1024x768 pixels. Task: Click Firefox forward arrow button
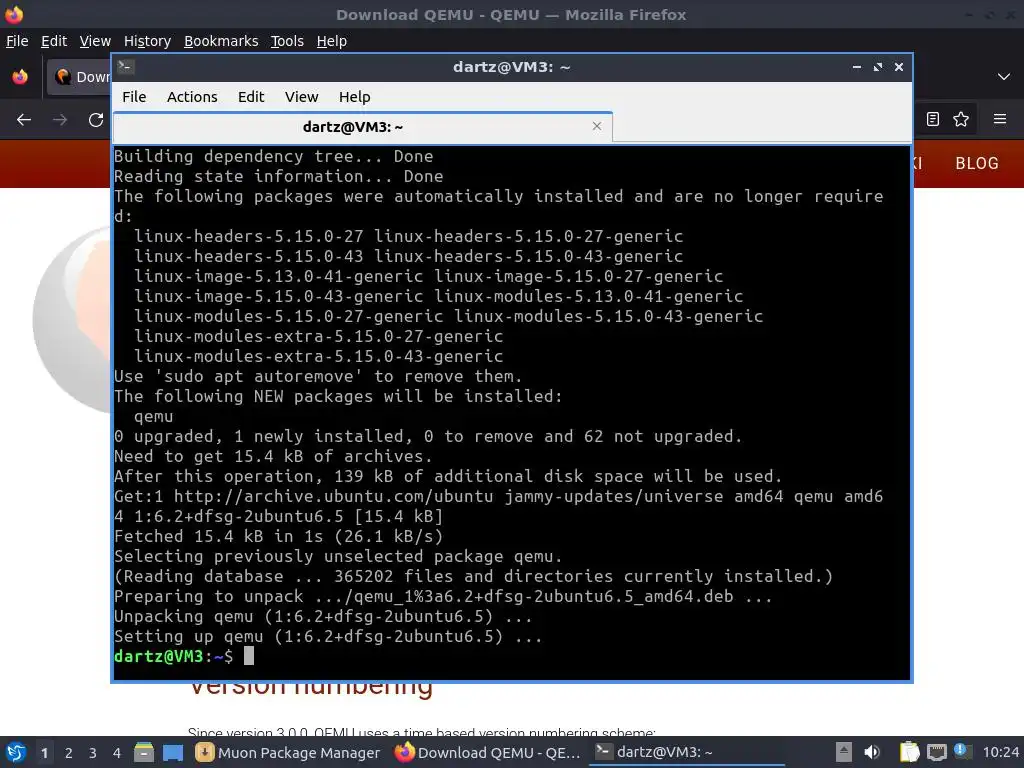(60, 120)
